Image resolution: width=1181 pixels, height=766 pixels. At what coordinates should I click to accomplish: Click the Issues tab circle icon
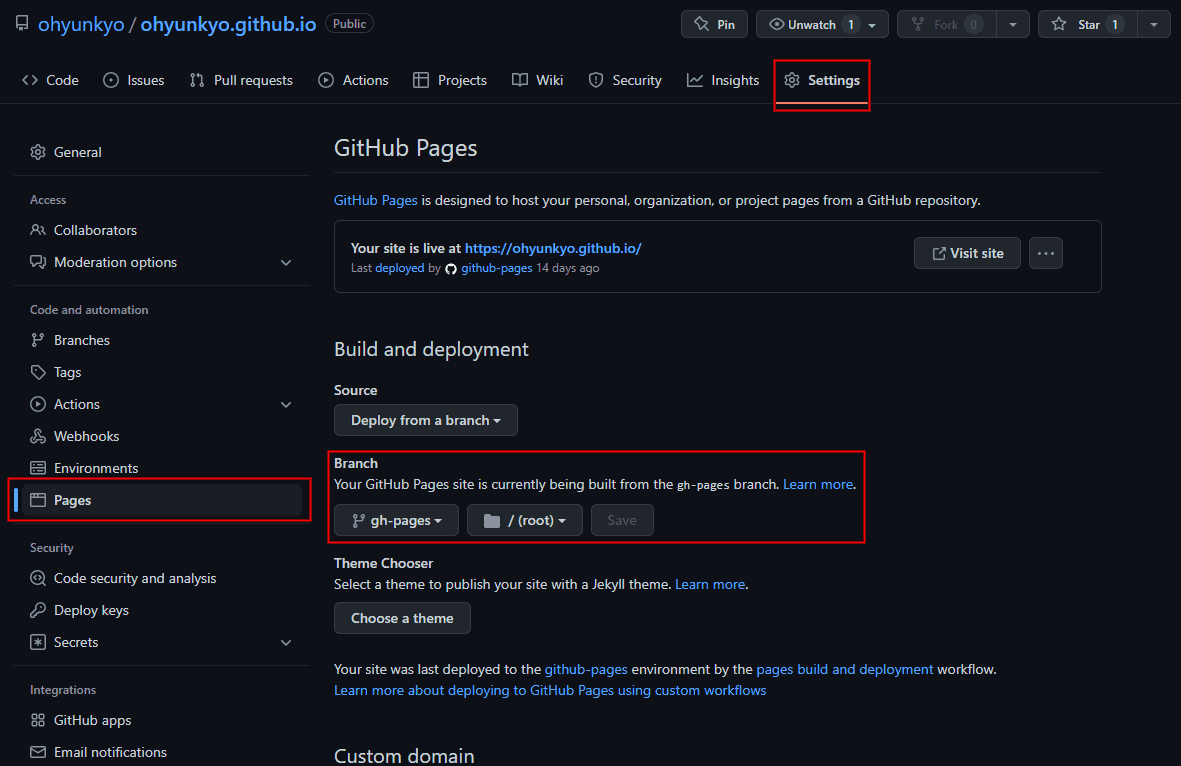click(111, 80)
